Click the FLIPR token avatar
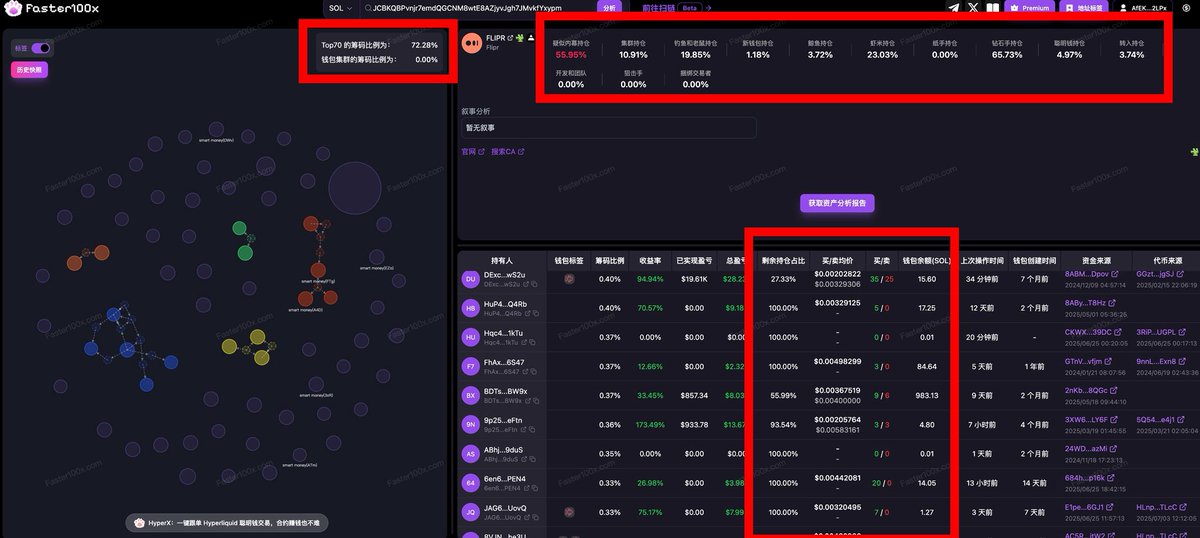Image resolution: width=1200 pixels, height=538 pixels. point(471,42)
